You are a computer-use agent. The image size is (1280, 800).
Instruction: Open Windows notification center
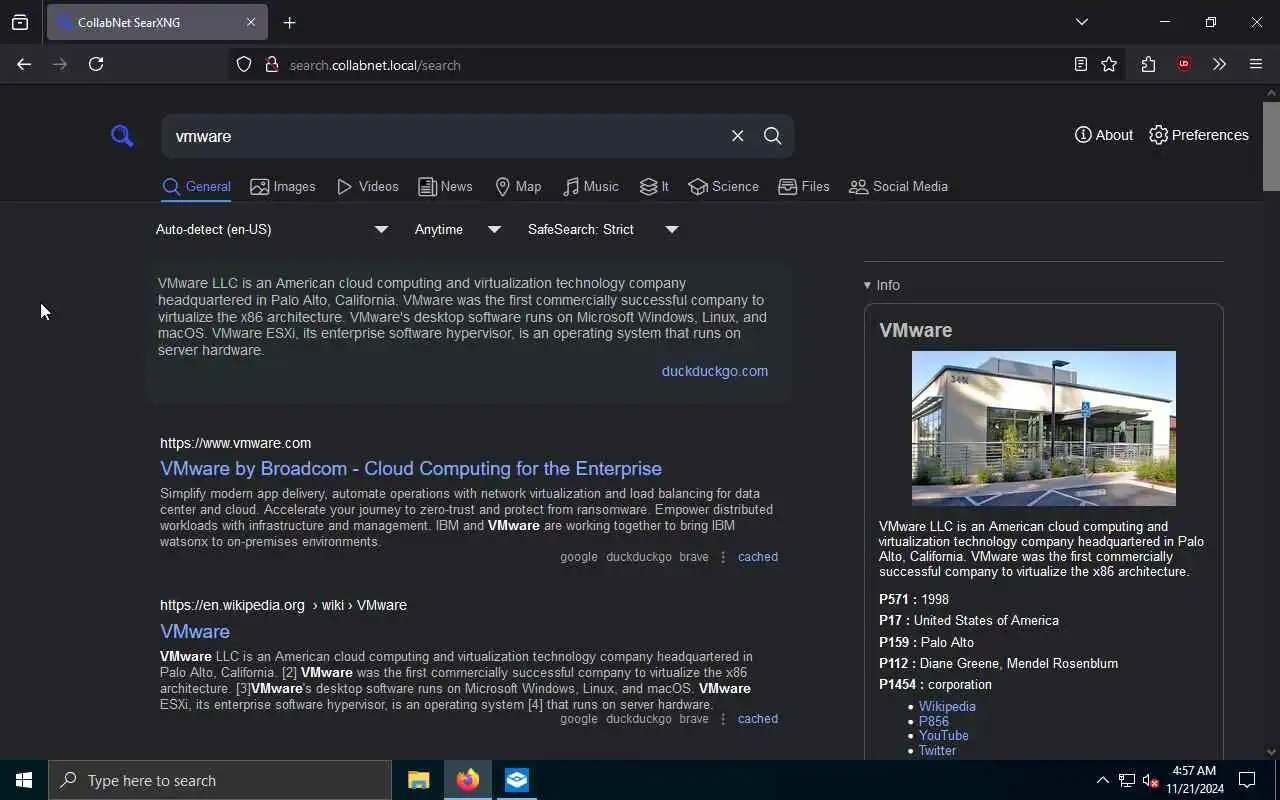[x=1247, y=780]
